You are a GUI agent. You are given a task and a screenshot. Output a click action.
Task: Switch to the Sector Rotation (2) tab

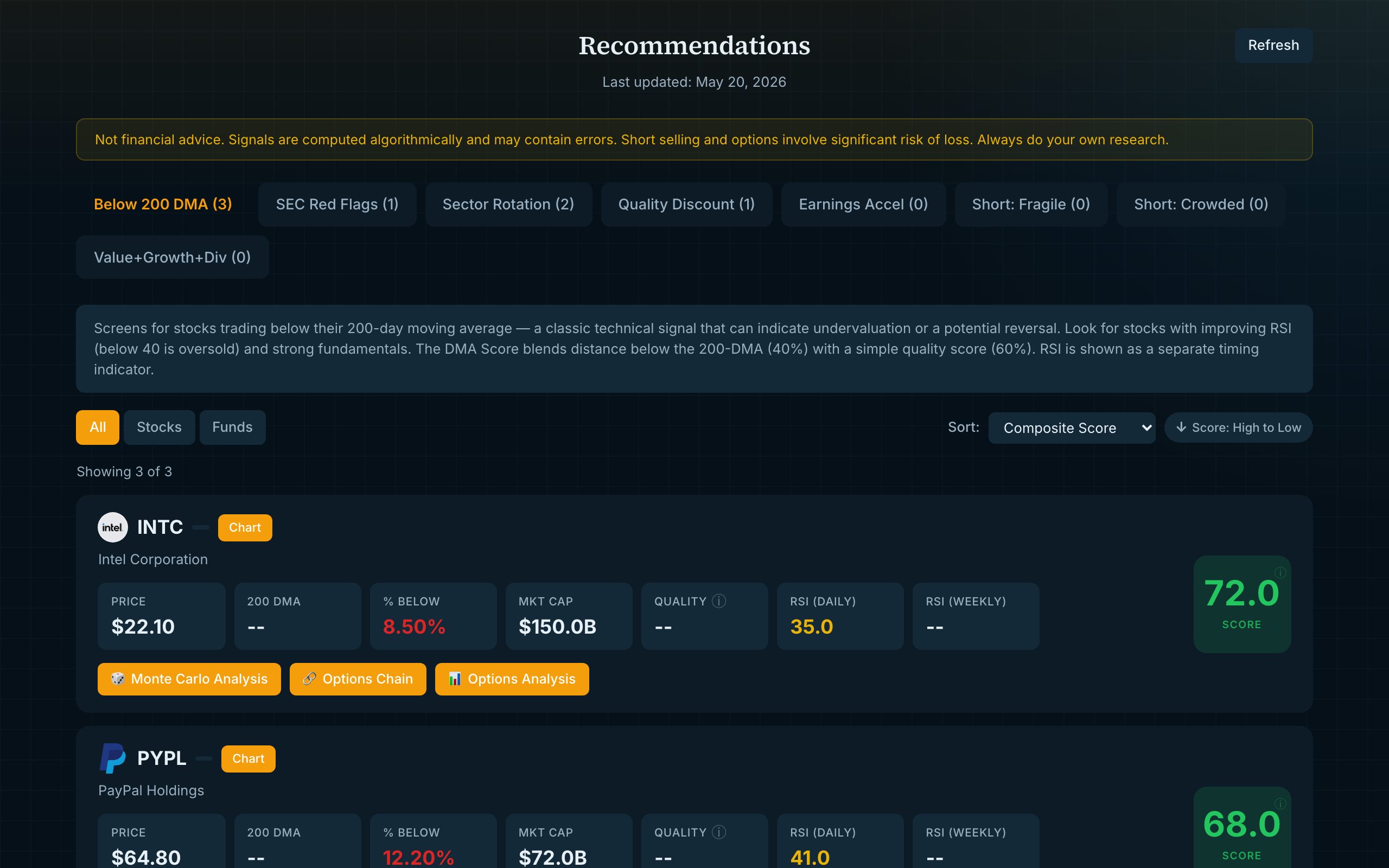tap(508, 205)
